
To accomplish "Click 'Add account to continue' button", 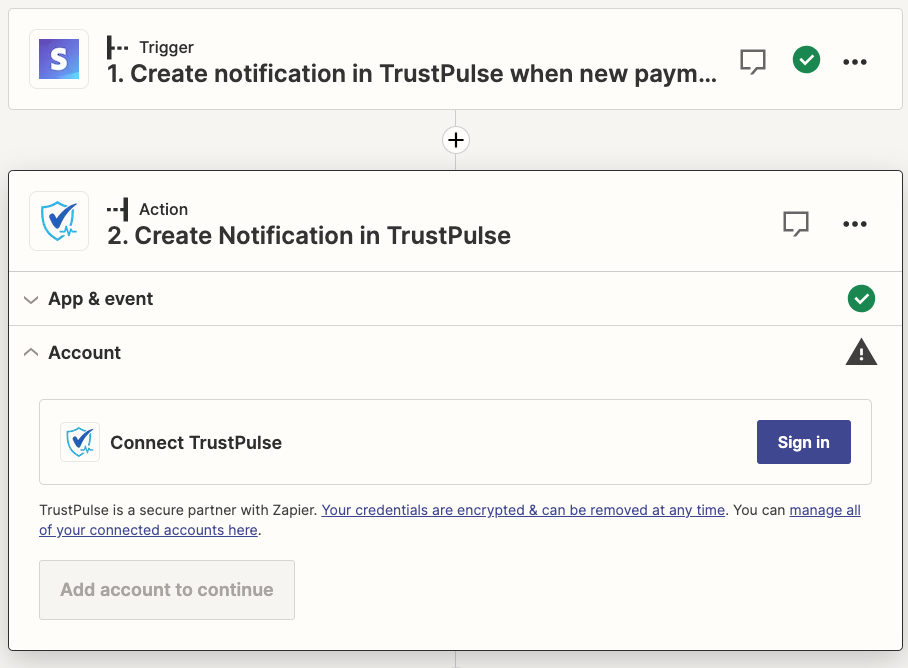I will pos(167,590).
